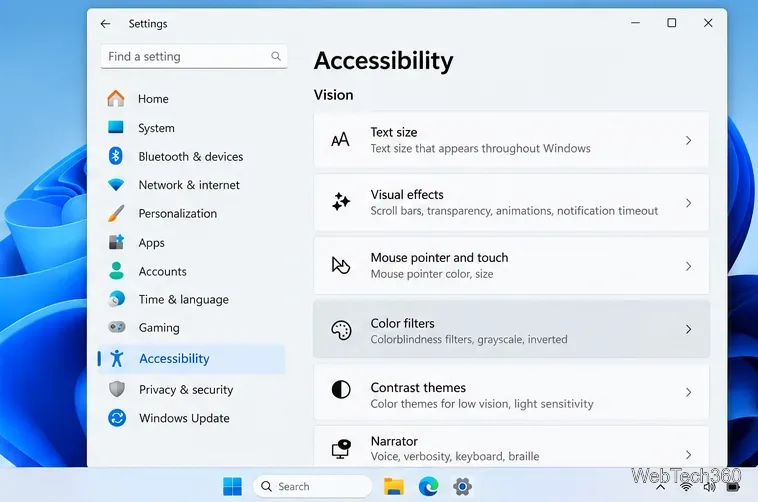The height and width of the screenshot is (502, 758).
Task: Expand Mouse pointer and touch chevron
Action: [x=688, y=266]
